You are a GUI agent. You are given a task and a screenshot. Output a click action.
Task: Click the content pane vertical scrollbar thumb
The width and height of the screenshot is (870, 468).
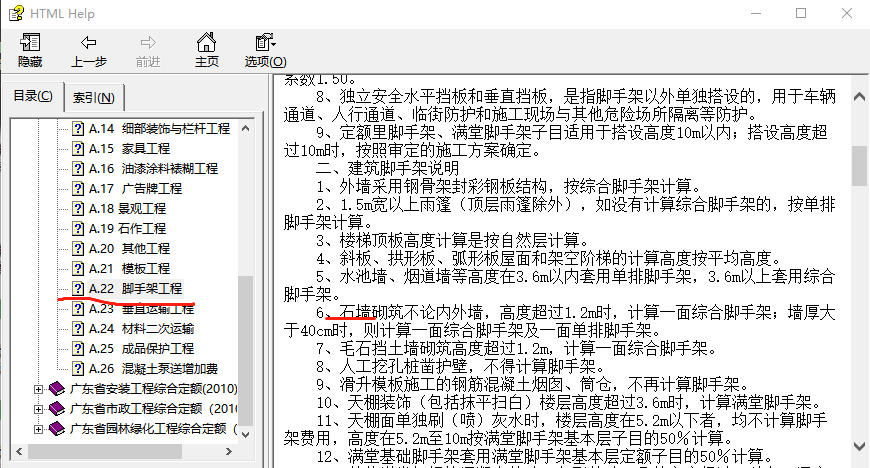pyautogui.click(x=859, y=166)
